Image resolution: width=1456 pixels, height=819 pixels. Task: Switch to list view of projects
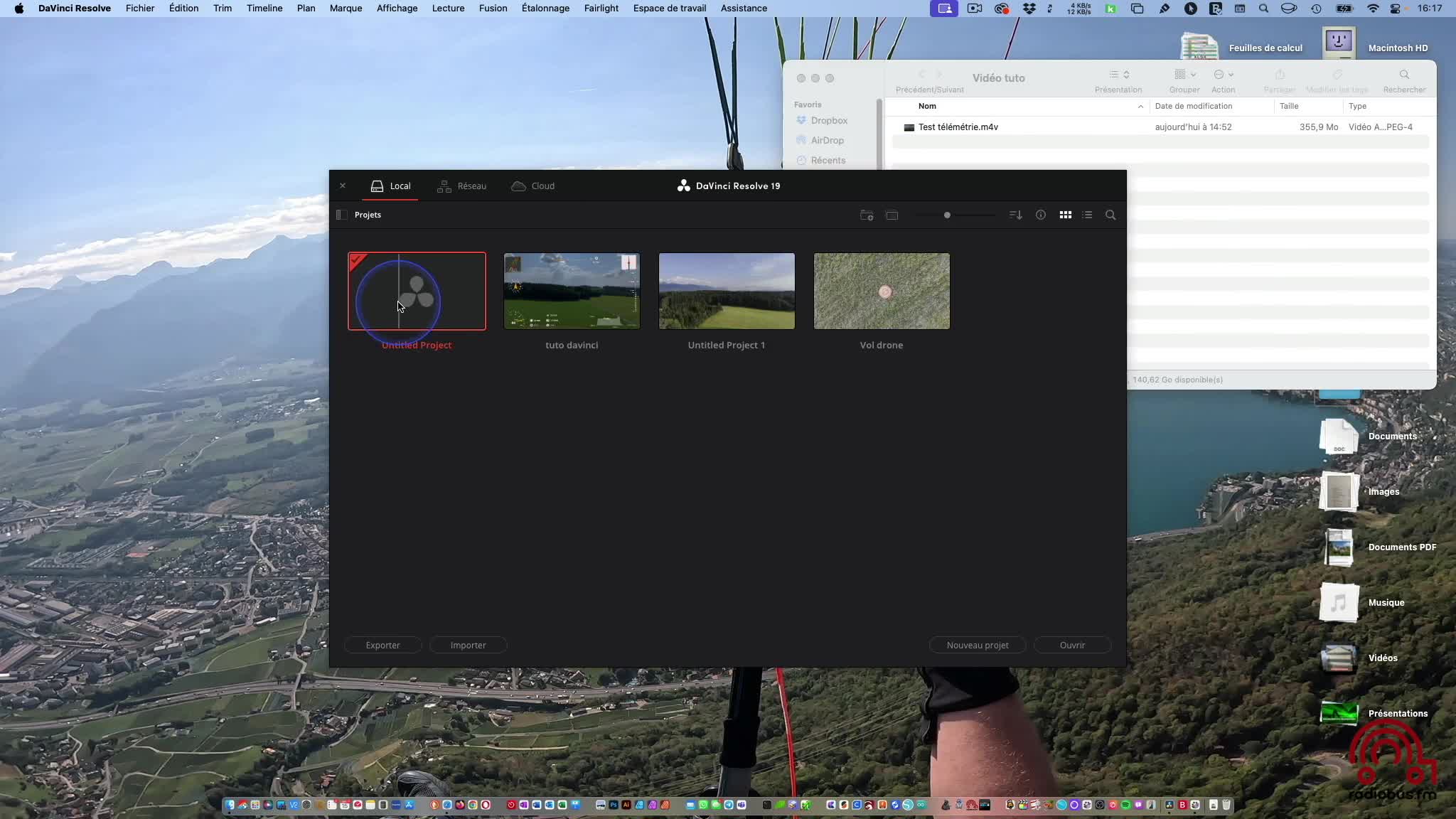coord(1087,215)
